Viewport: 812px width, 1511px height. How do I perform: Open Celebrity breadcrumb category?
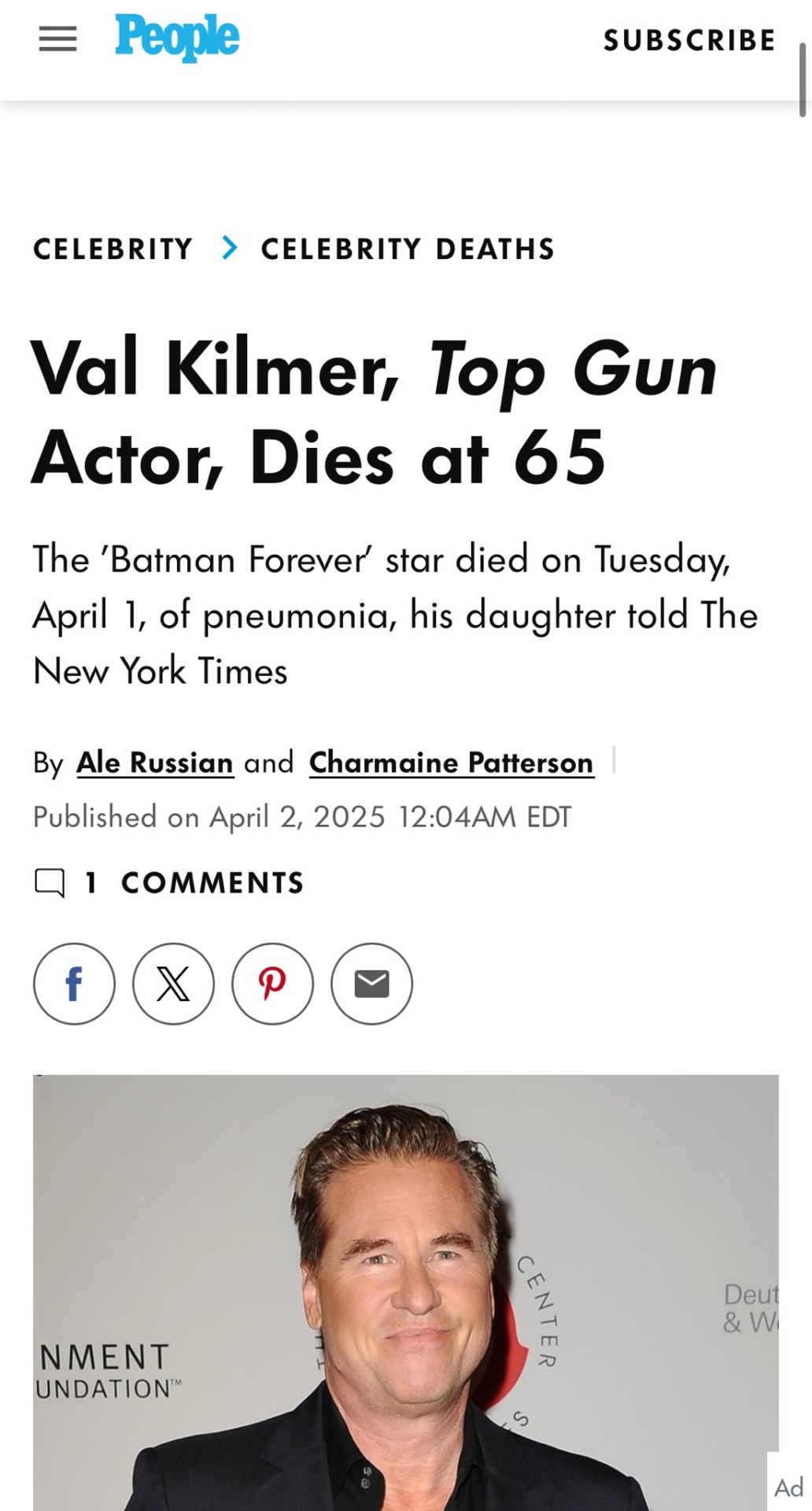[113, 249]
